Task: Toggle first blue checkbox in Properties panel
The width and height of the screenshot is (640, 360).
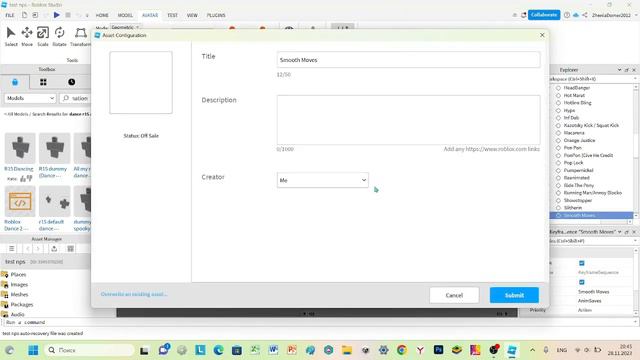Action: 582,263
